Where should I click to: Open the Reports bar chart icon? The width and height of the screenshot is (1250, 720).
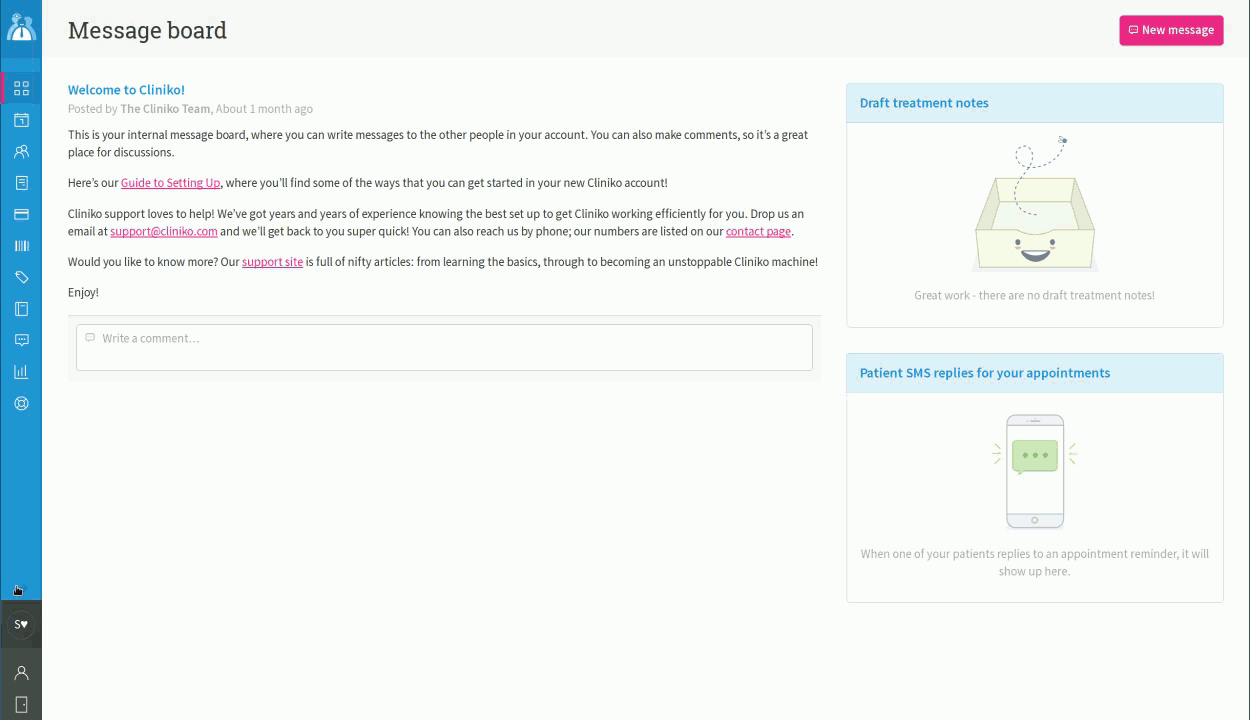[21, 372]
